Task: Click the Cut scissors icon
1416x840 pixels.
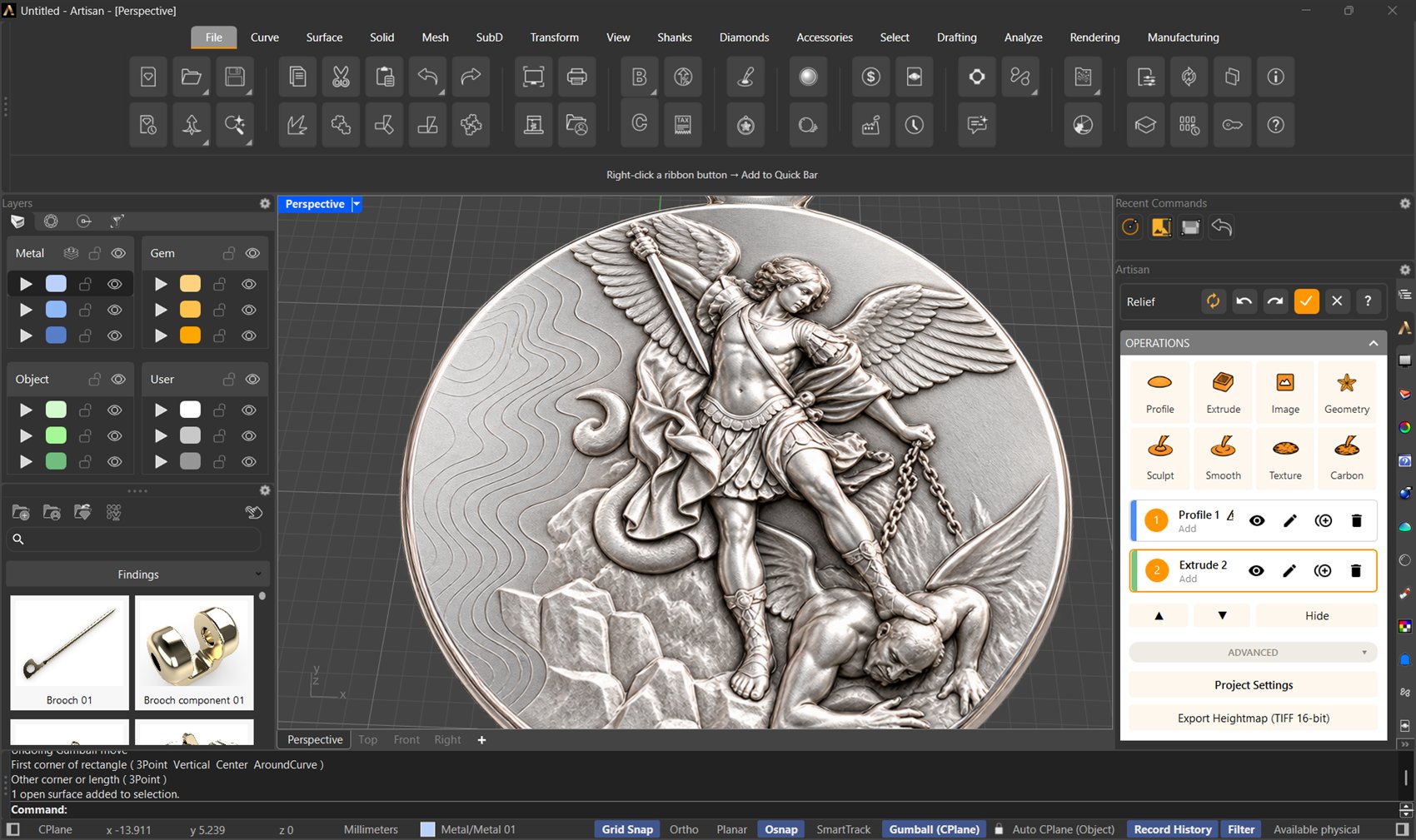Action: pyautogui.click(x=341, y=77)
